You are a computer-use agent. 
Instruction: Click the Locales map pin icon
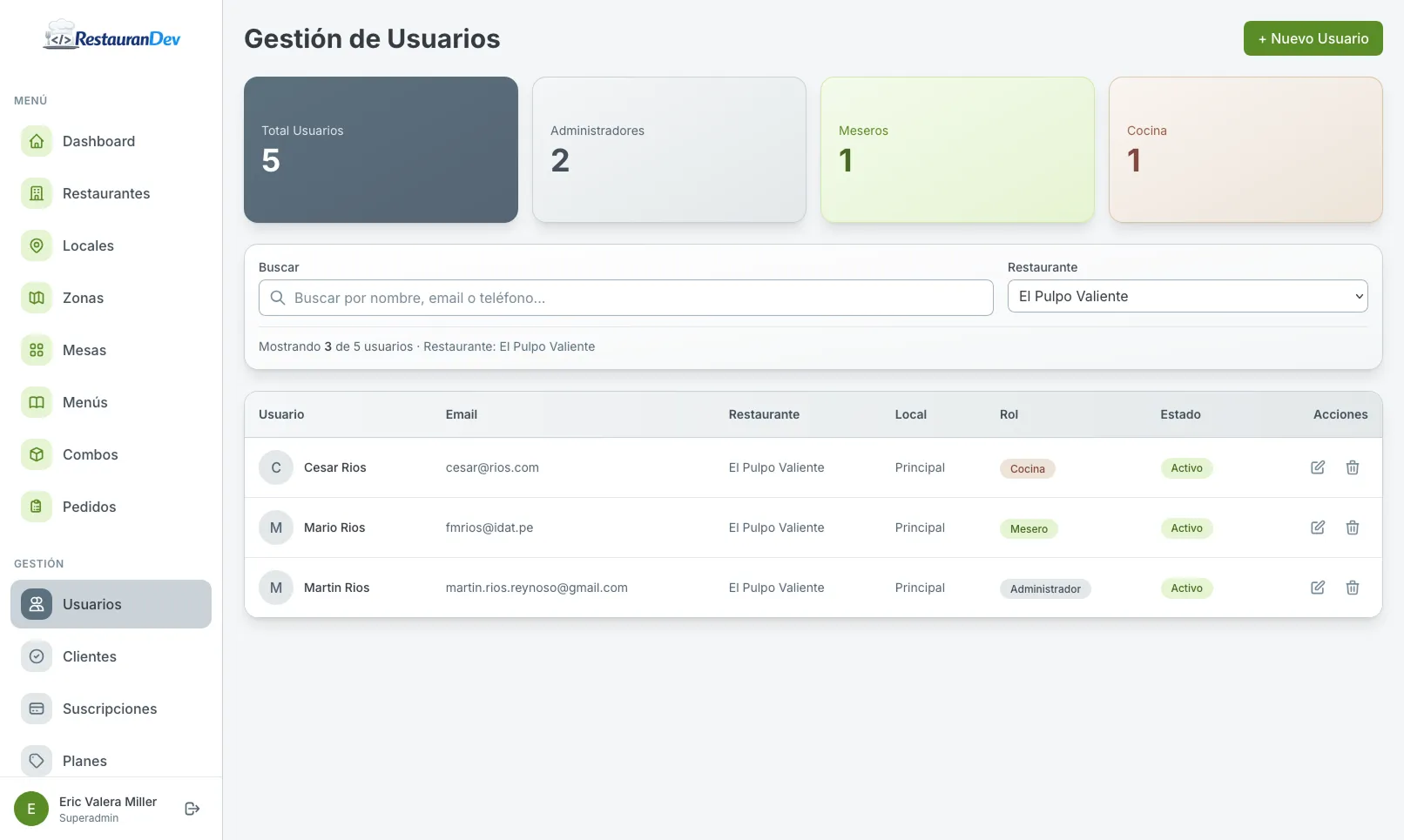(37, 245)
